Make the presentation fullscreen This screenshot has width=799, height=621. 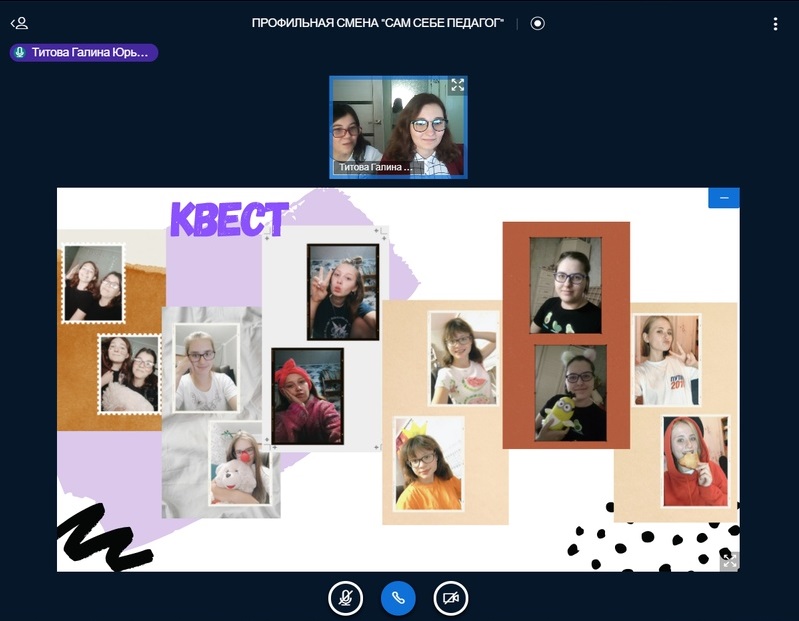[729, 561]
